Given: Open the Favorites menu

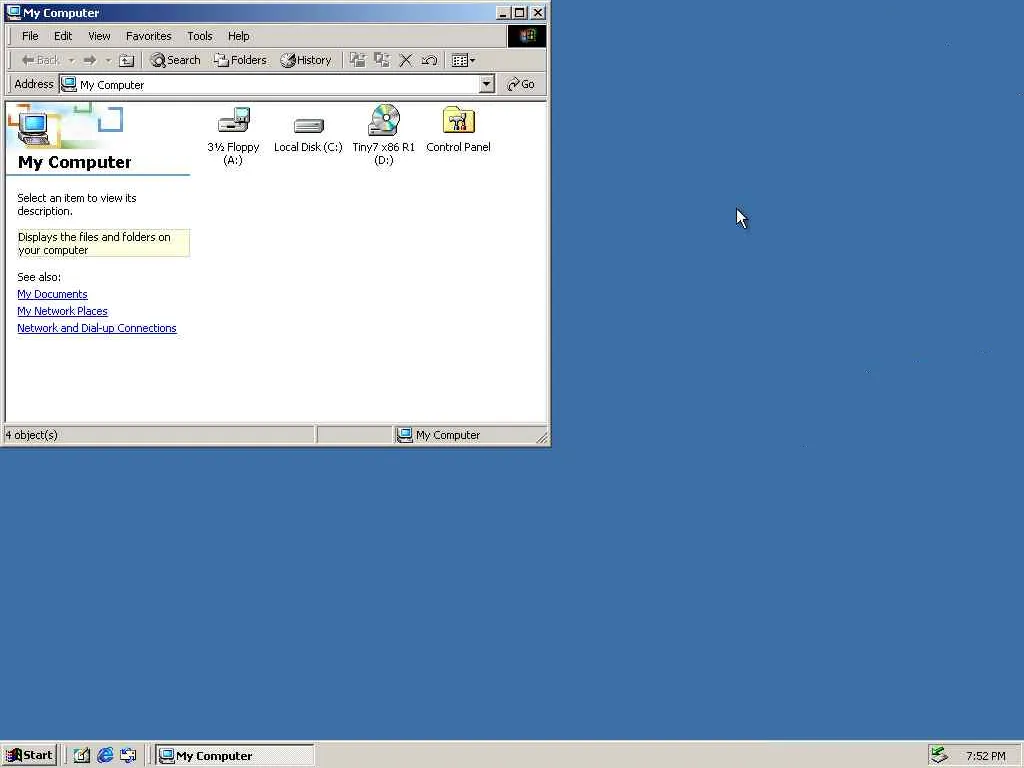Looking at the screenshot, I should click(x=148, y=36).
